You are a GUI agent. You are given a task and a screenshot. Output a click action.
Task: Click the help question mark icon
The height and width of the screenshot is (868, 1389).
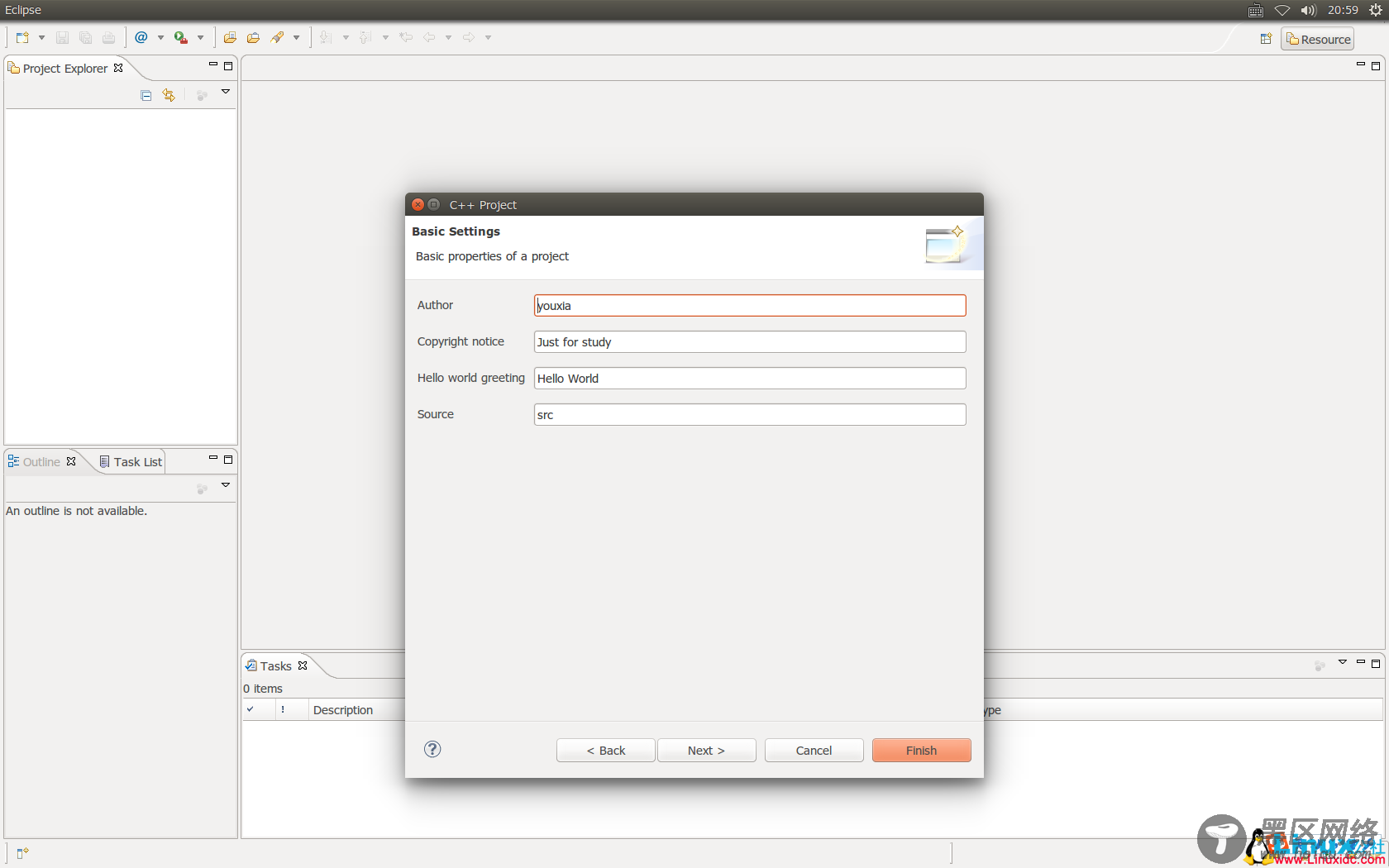[432, 749]
